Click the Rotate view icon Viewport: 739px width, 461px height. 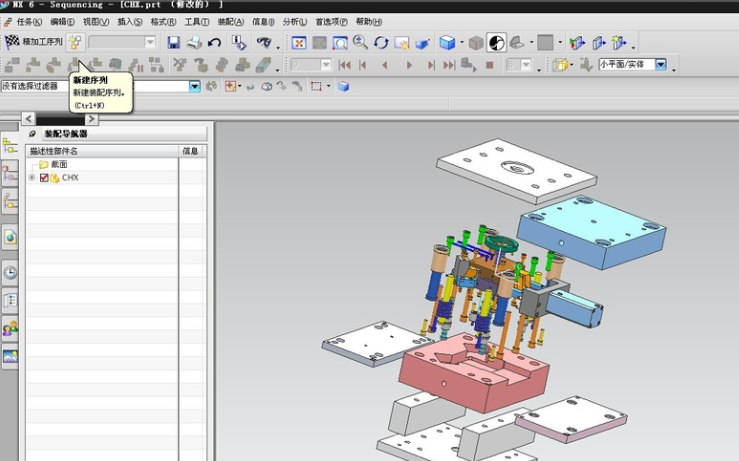tap(381, 42)
